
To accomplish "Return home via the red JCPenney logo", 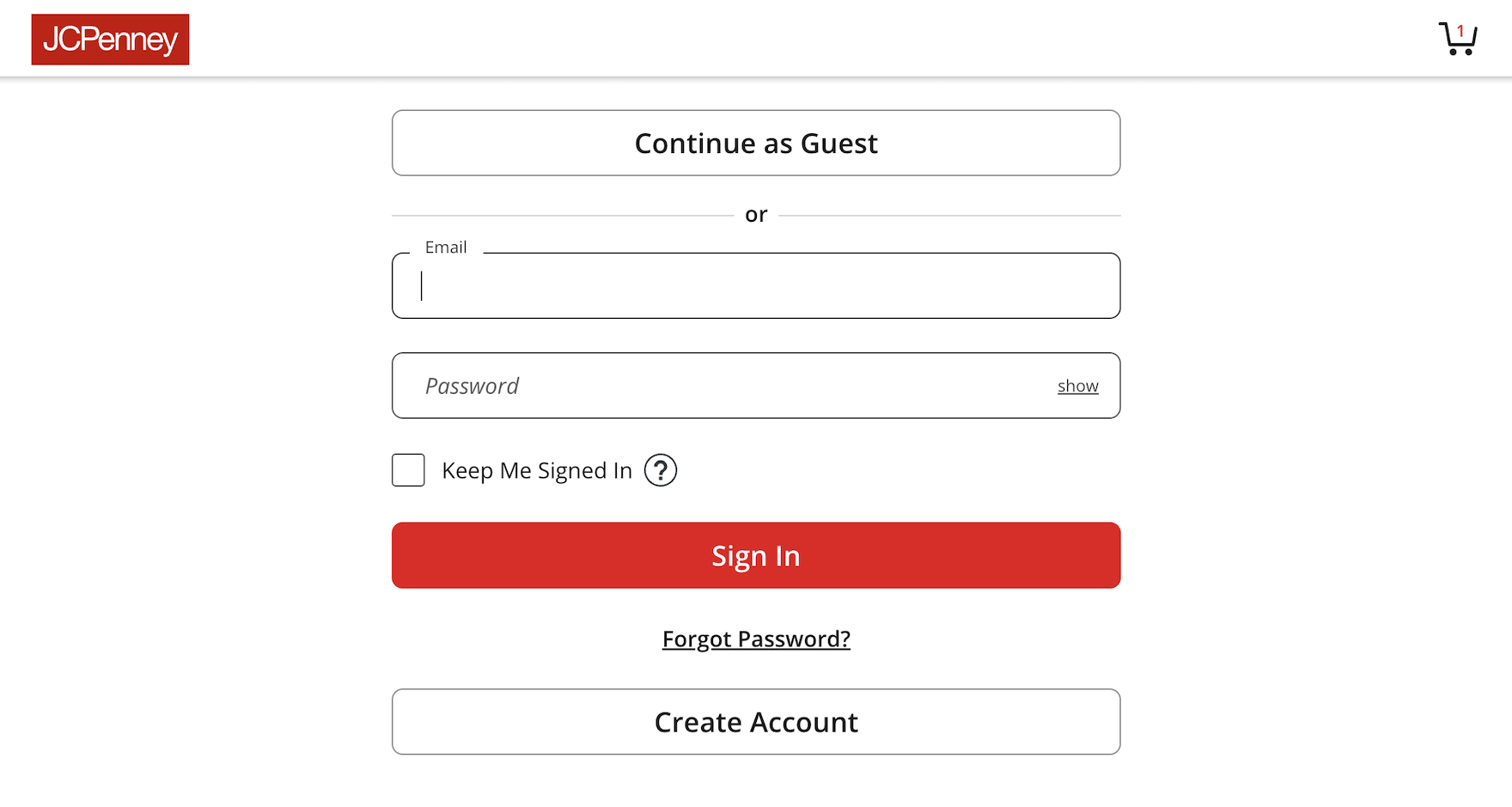I will [x=110, y=40].
